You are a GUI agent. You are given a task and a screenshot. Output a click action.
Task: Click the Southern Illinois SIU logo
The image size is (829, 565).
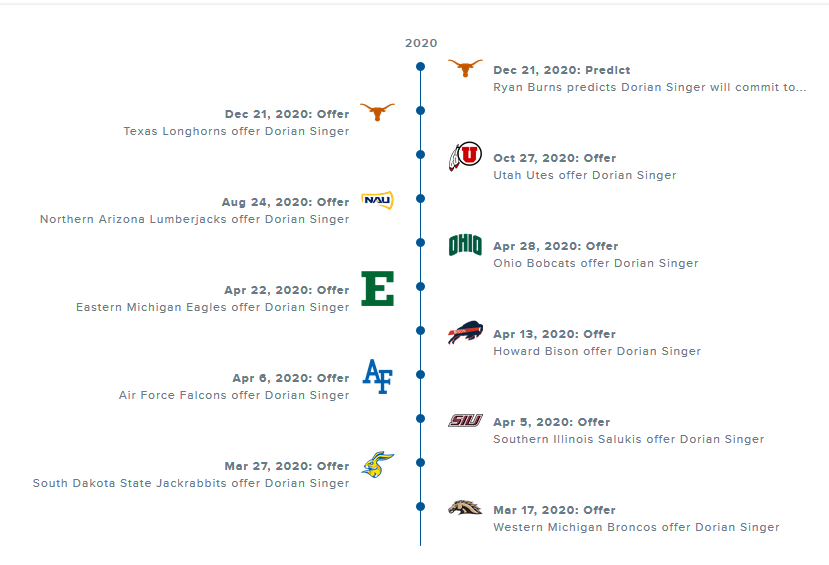click(465, 421)
